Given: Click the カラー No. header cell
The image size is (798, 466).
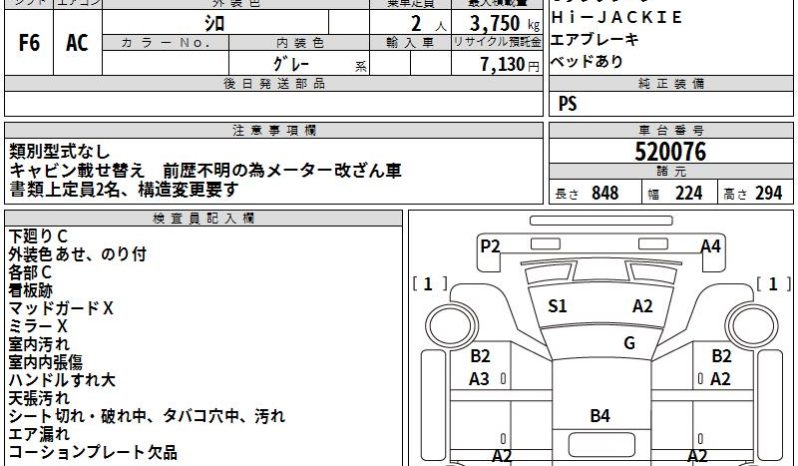Looking at the screenshot, I should [165, 43].
